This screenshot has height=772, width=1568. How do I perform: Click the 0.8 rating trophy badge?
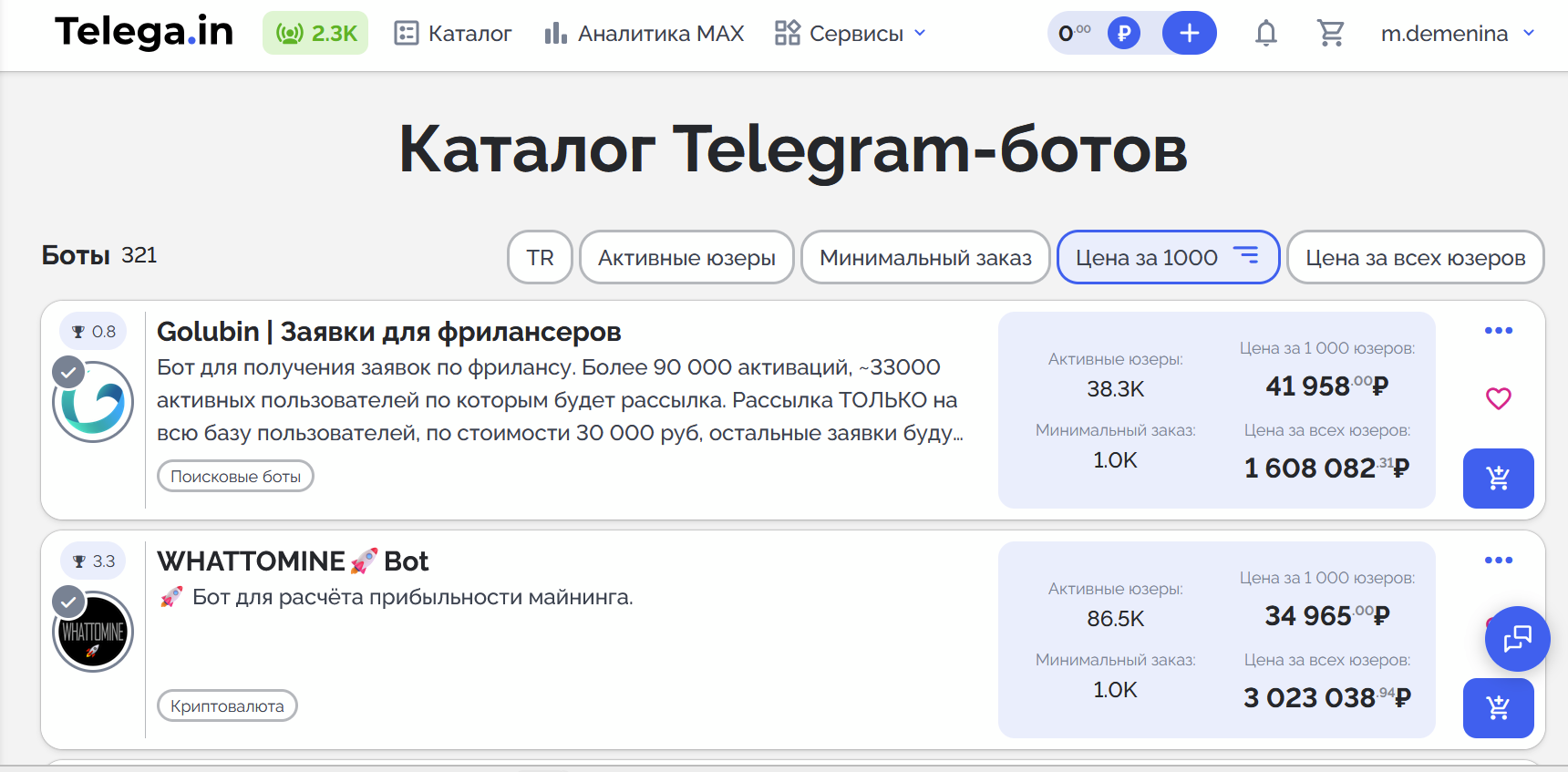[x=94, y=332]
